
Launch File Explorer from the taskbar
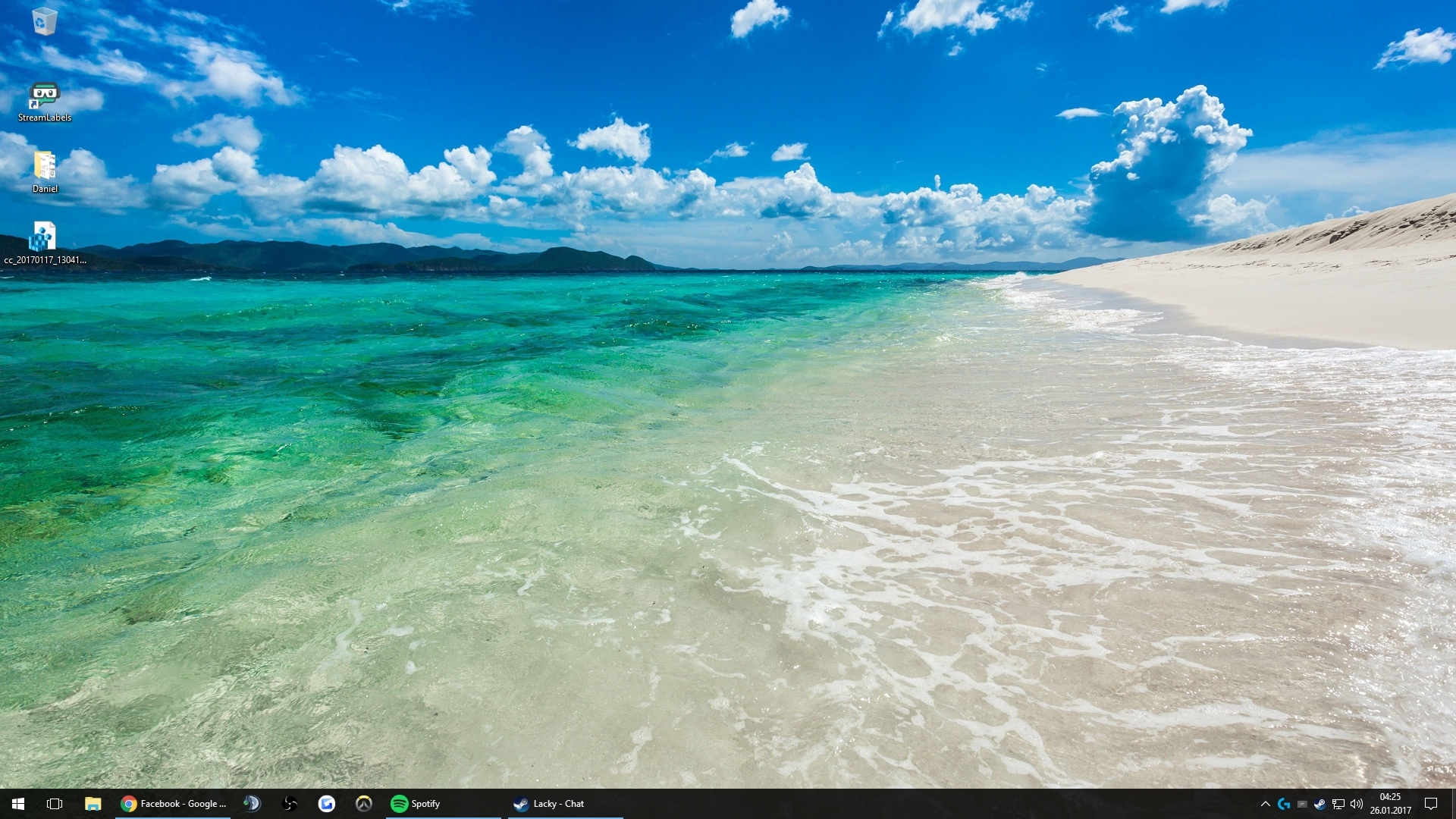pos(93,804)
